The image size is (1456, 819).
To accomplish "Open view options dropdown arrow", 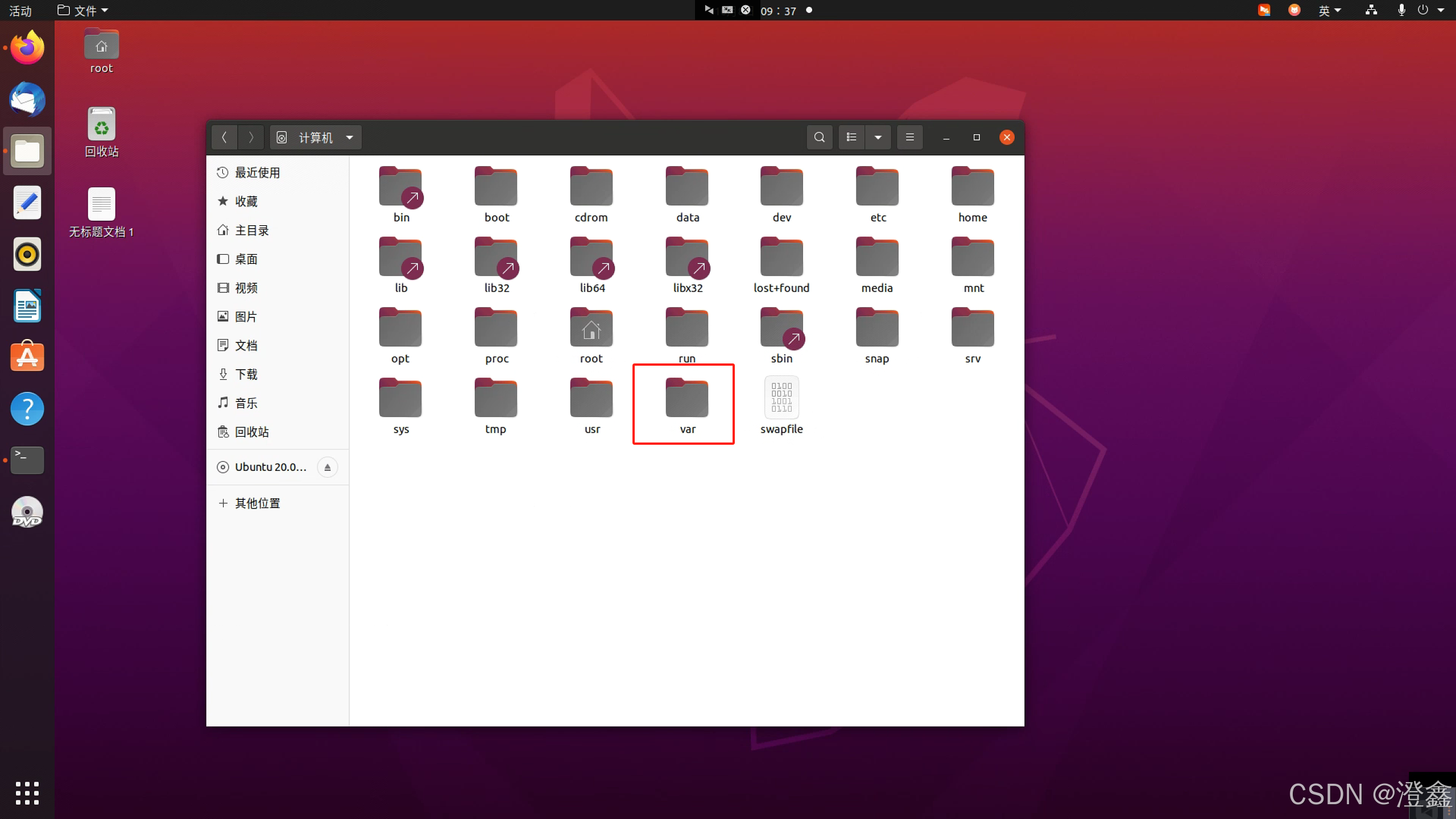I will (878, 137).
